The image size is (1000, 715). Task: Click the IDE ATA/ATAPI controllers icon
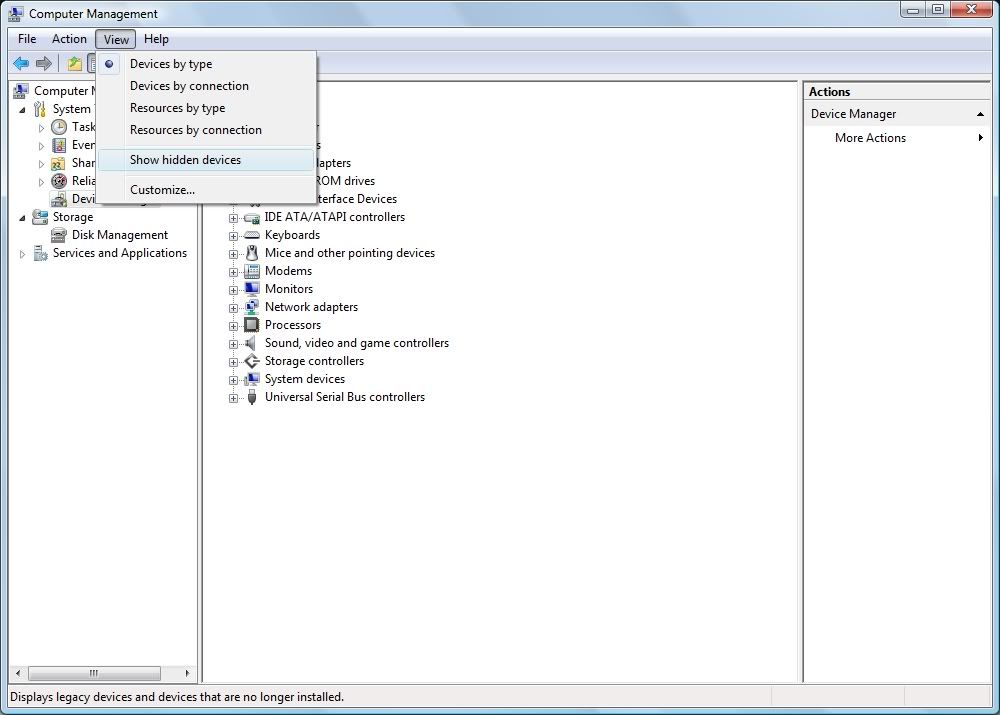pos(252,217)
